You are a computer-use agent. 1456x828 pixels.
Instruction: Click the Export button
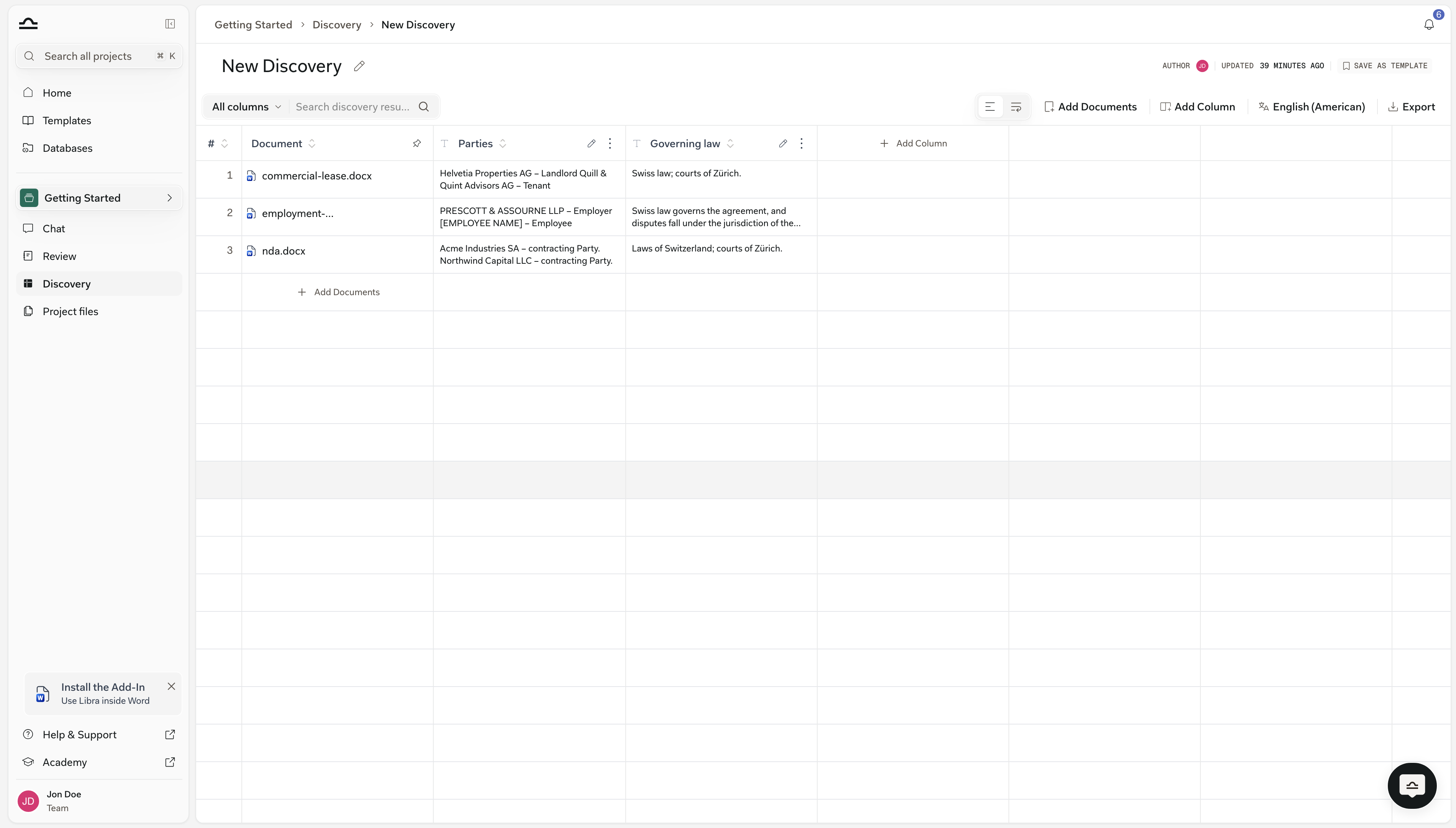1412,107
